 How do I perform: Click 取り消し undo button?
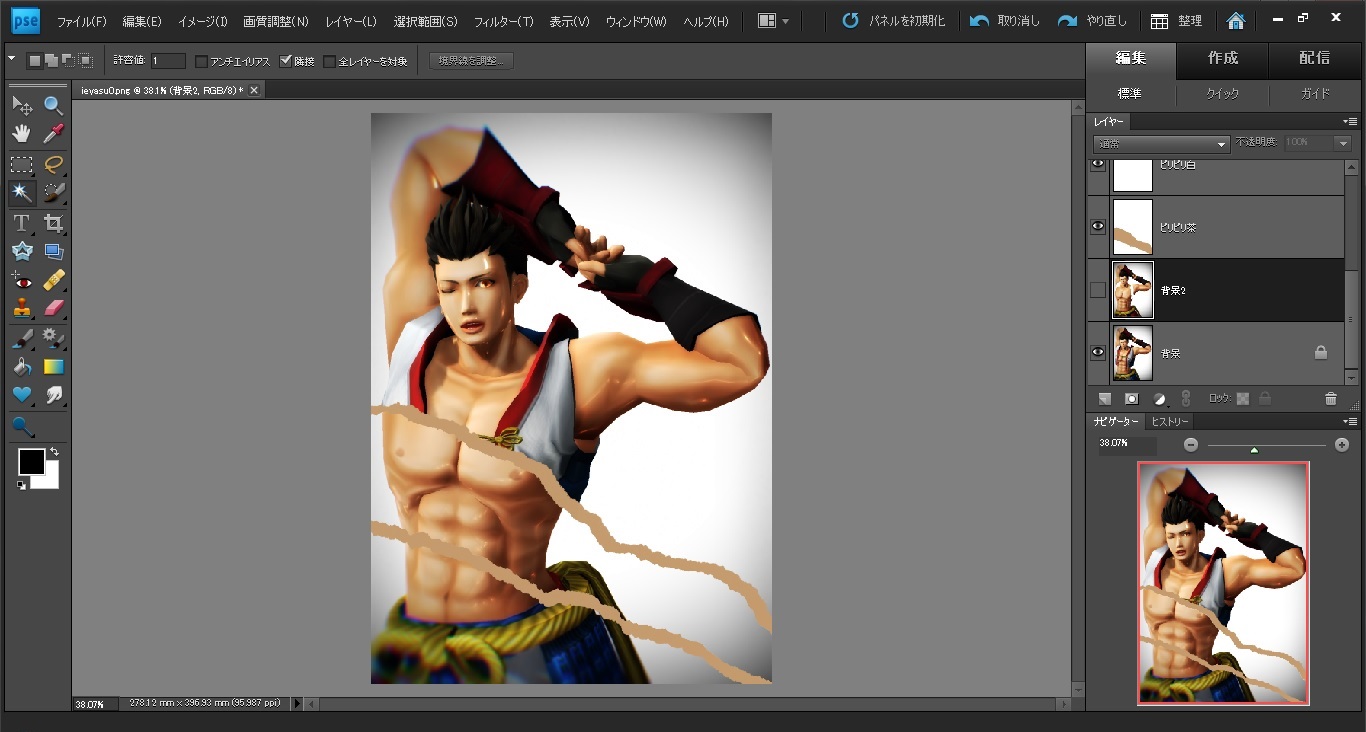tap(1005, 21)
